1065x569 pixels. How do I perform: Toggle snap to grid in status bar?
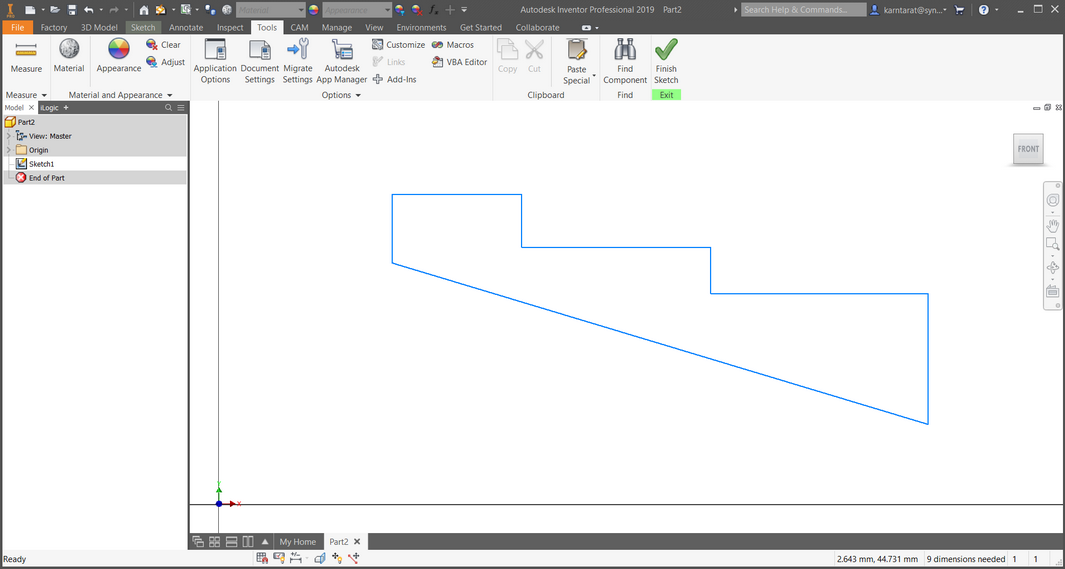coord(262,558)
